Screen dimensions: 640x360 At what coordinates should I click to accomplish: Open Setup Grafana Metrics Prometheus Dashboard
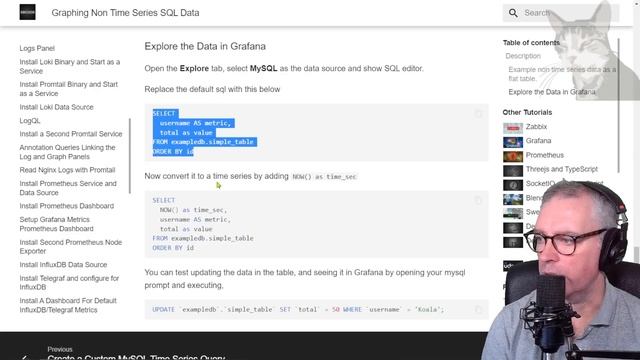pos(56,224)
